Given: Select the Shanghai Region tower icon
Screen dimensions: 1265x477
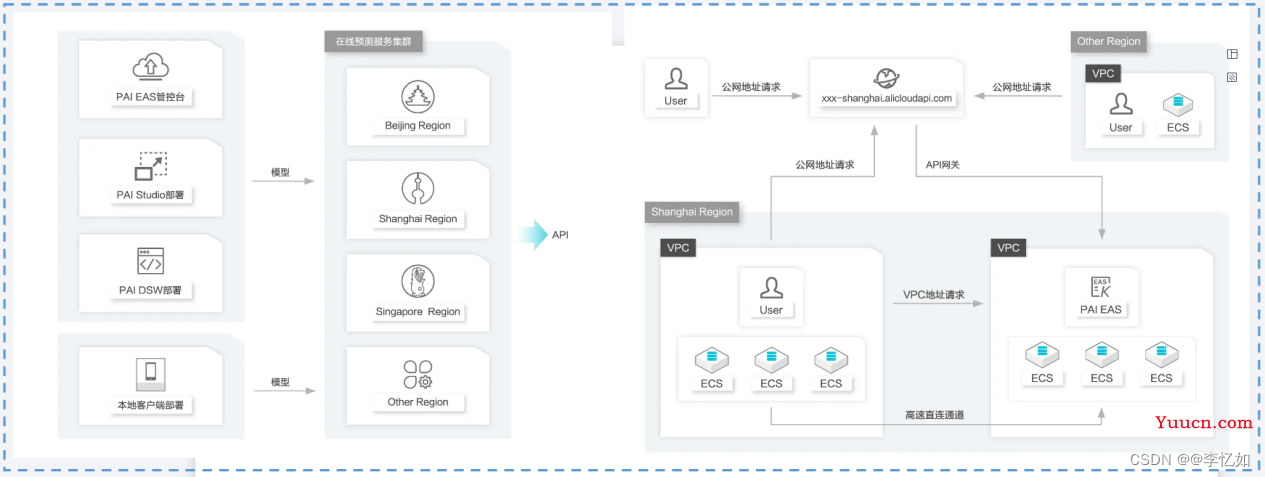Looking at the screenshot, I should 418,189.
